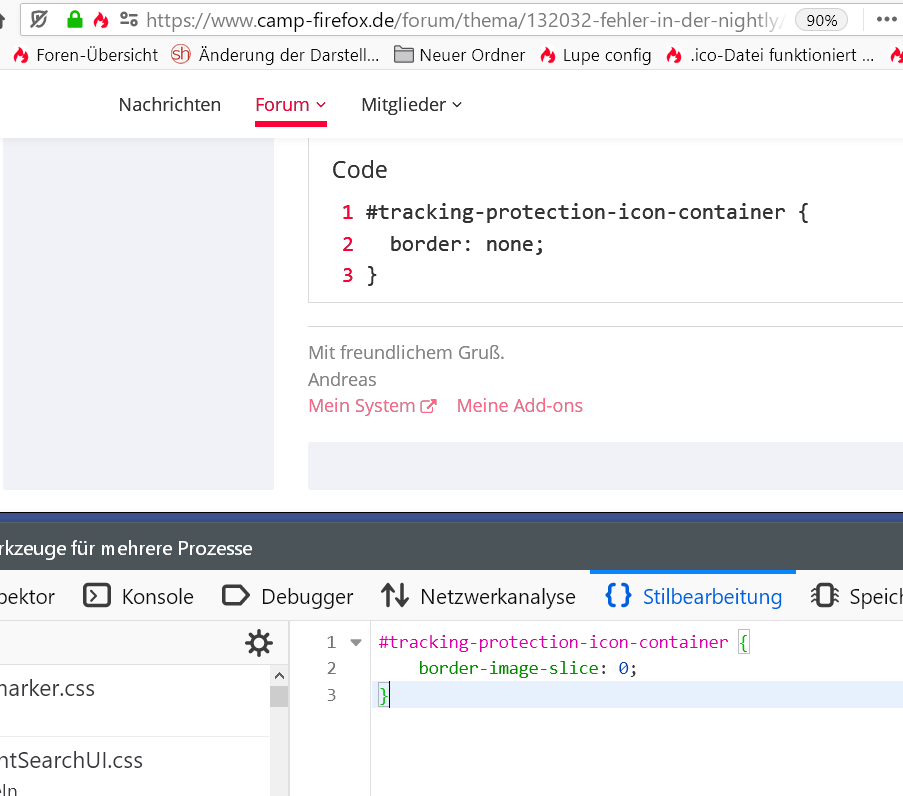Image resolution: width=903 pixels, height=796 pixels.
Task: Open the style editor gear options icon
Action: [x=259, y=643]
